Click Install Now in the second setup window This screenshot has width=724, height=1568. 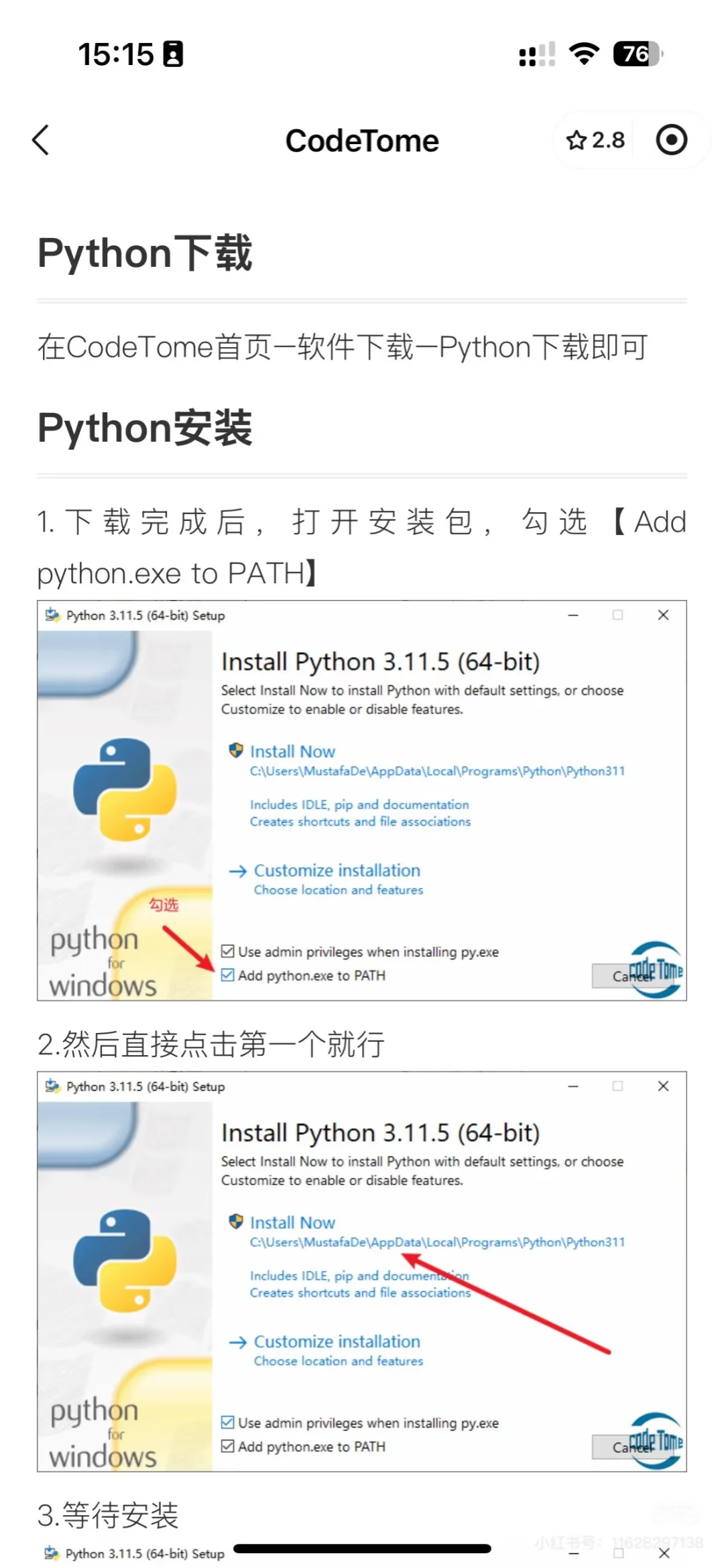pyautogui.click(x=292, y=1223)
